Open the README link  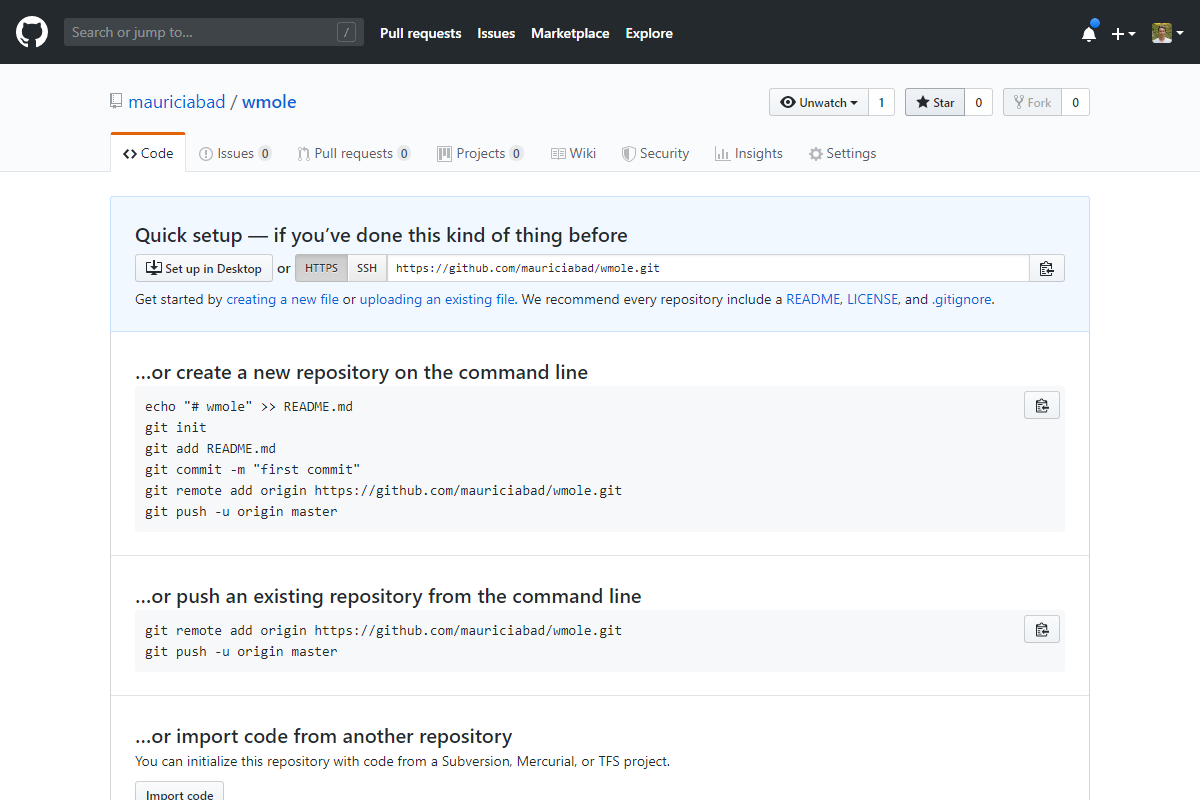point(813,299)
